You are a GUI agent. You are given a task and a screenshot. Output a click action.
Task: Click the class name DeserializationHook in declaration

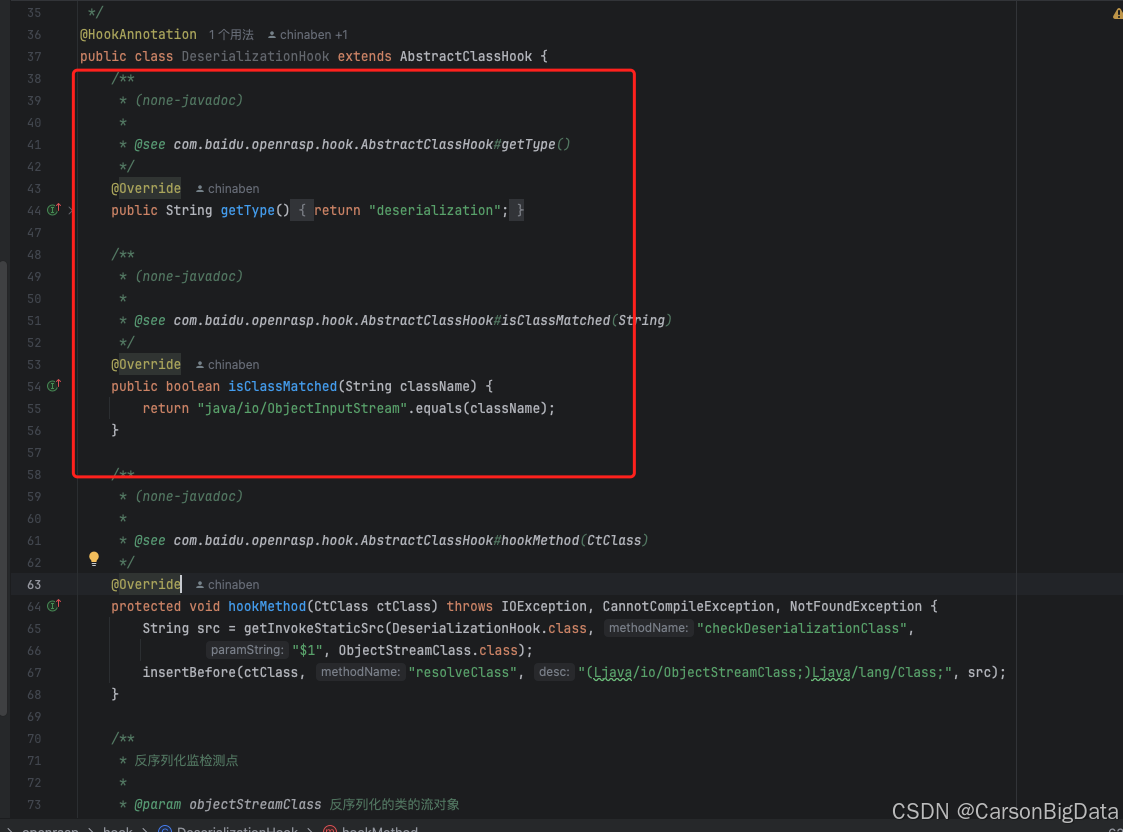coord(255,57)
